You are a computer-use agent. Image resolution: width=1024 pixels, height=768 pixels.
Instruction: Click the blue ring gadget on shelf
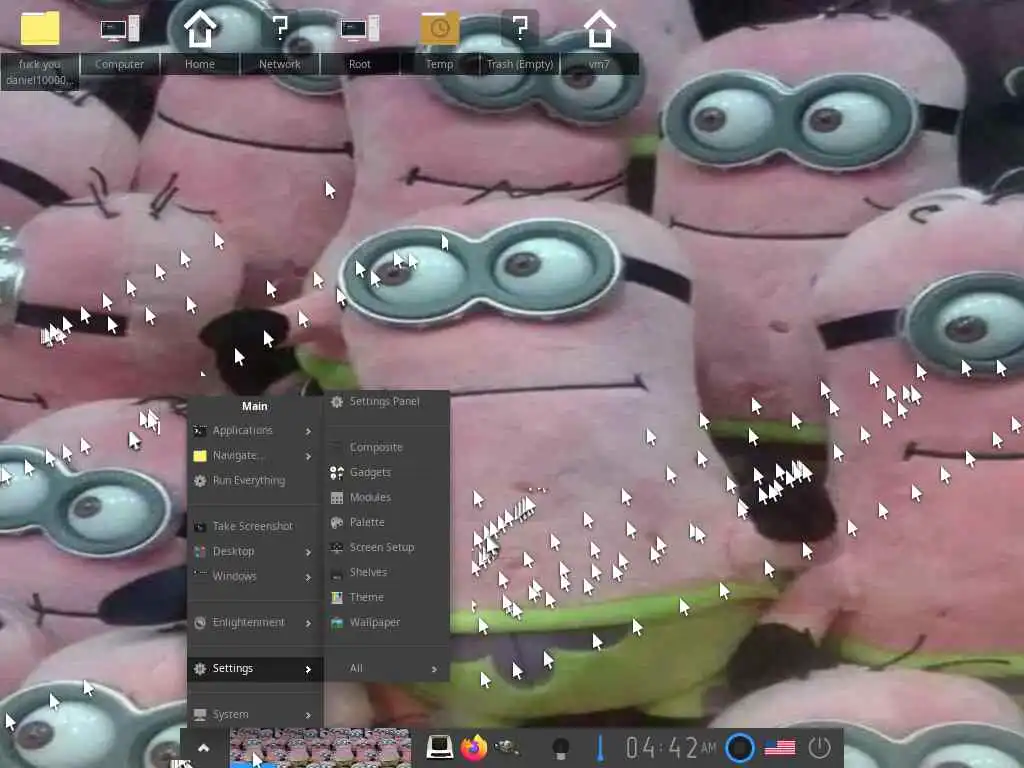pyautogui.click(x=740, y=747)
